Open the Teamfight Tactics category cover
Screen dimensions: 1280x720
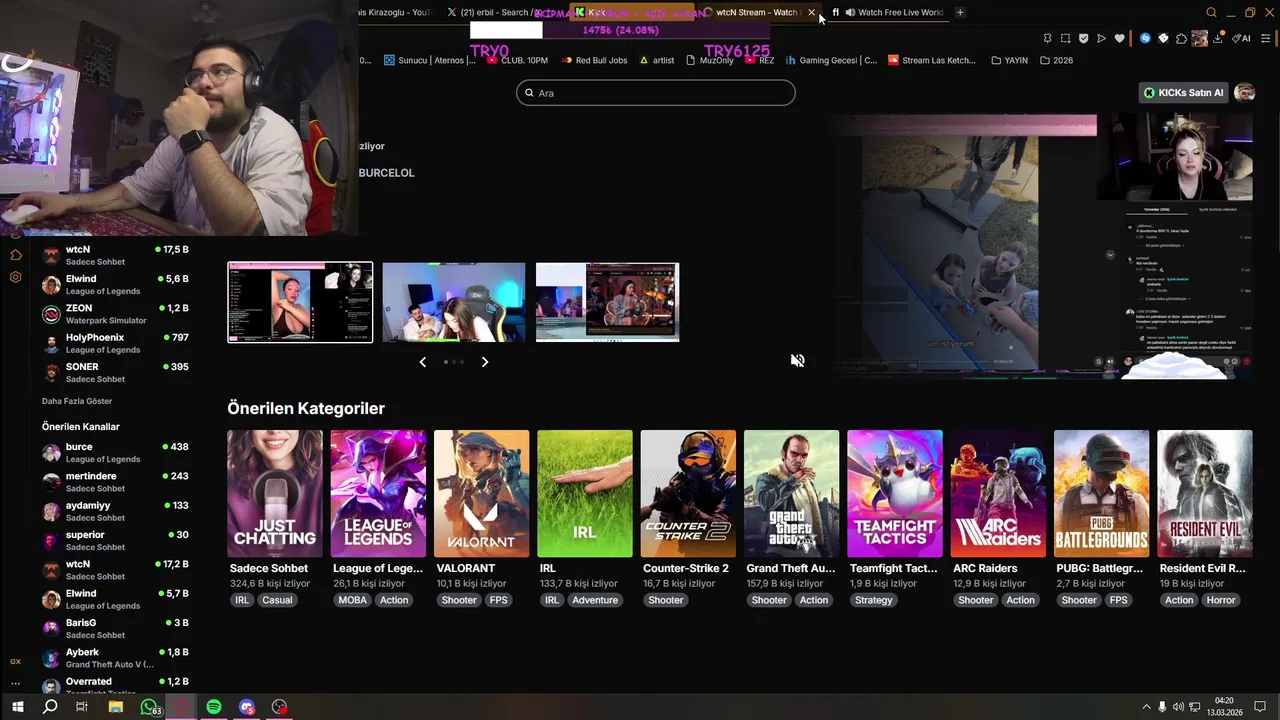point(895,493)
